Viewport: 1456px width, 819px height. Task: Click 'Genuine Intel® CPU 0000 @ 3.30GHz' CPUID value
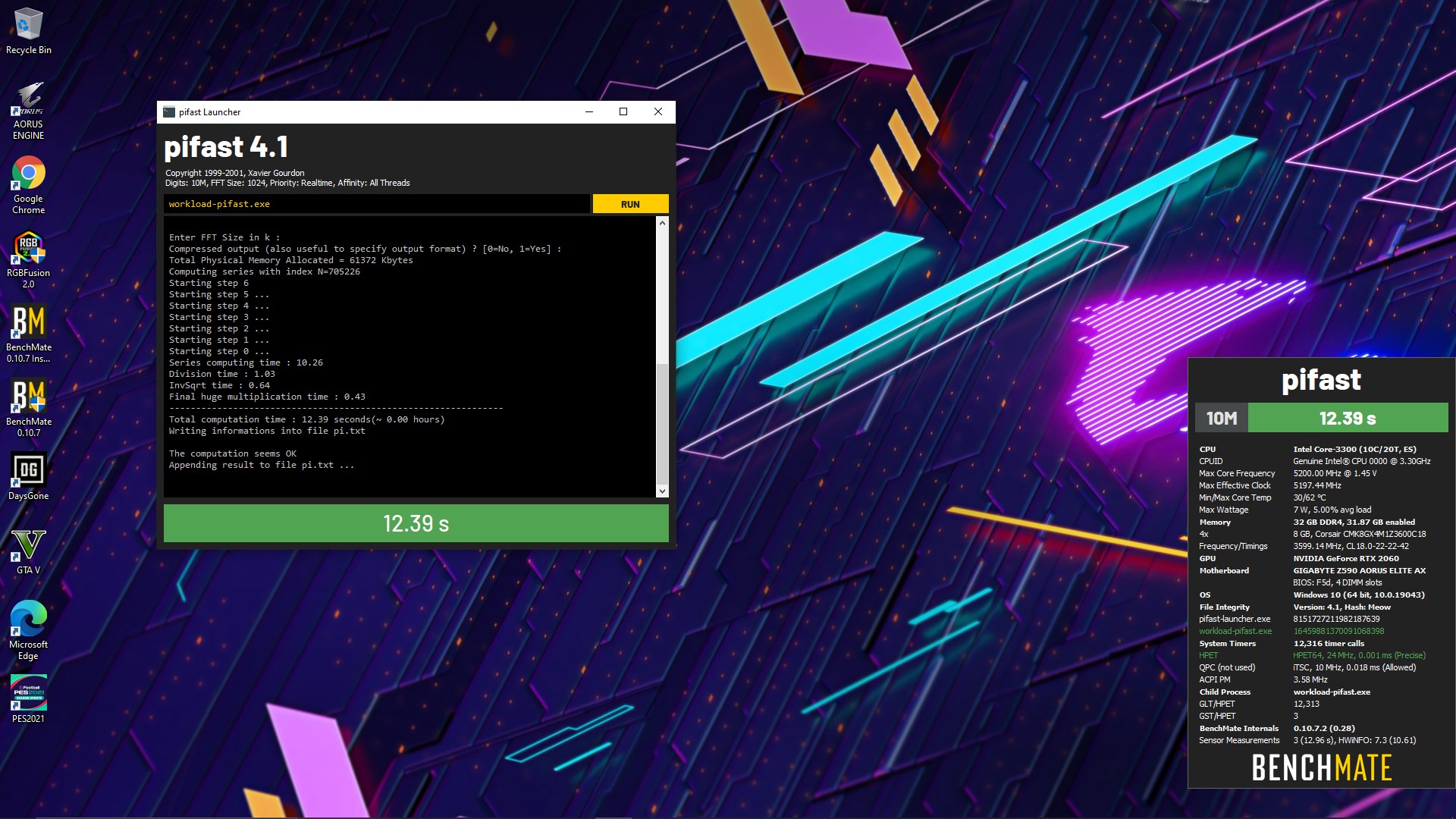pyautogui.click(x=1361, y=461)
